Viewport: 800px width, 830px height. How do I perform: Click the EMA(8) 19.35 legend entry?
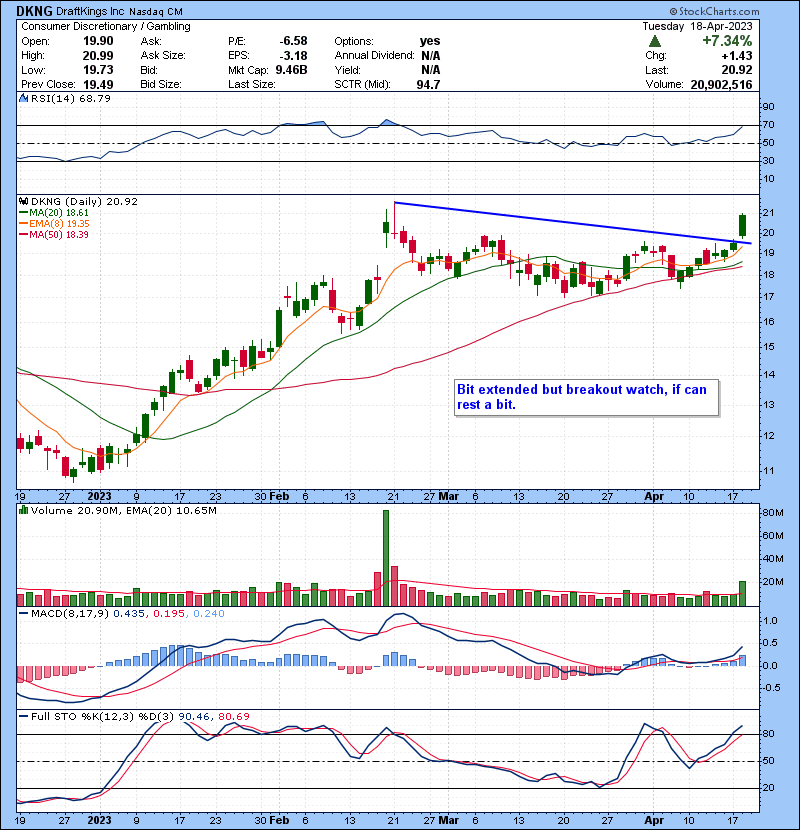55,223
